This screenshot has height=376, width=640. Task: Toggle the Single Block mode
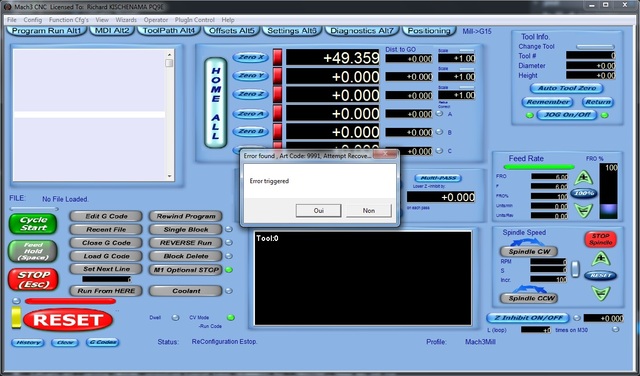pyautogui.click(x=186, y=229)
